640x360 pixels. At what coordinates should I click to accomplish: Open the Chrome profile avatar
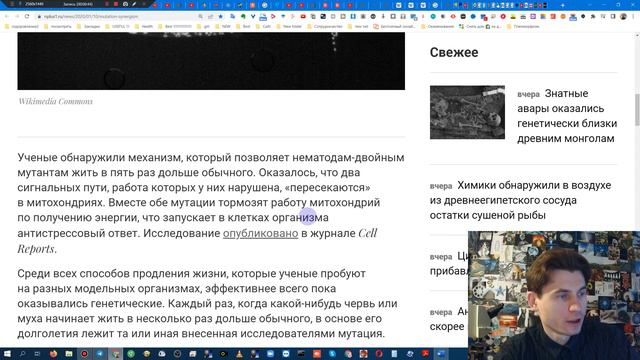pyautogui.click(x=623, y=16)
